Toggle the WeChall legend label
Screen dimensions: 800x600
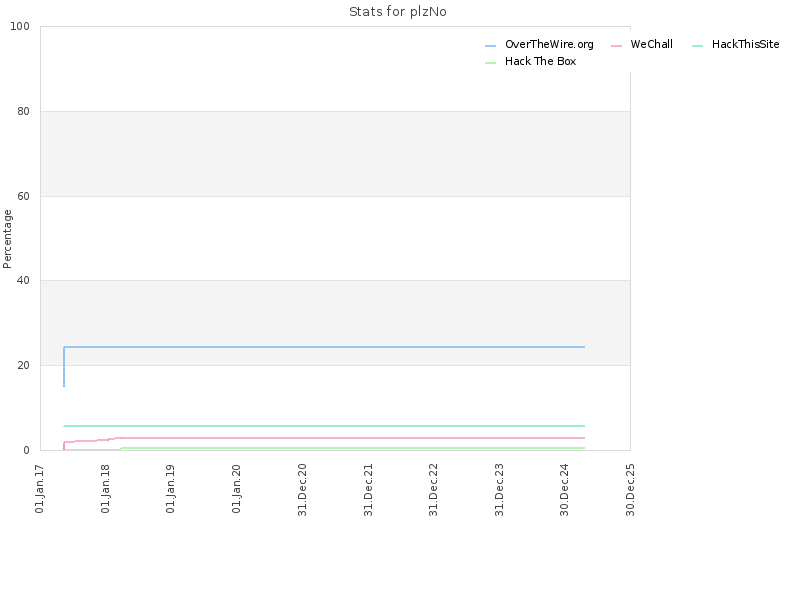tap(652, 44)
